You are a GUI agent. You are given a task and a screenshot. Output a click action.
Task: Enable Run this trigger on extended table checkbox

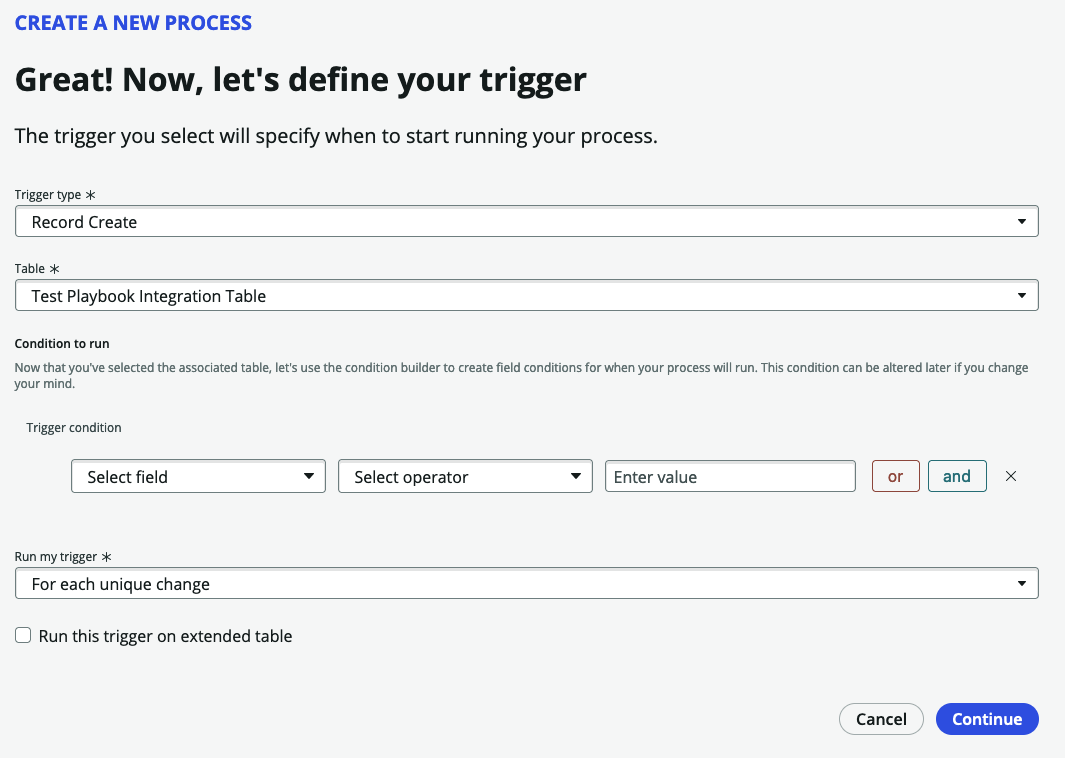pos(23,636)
